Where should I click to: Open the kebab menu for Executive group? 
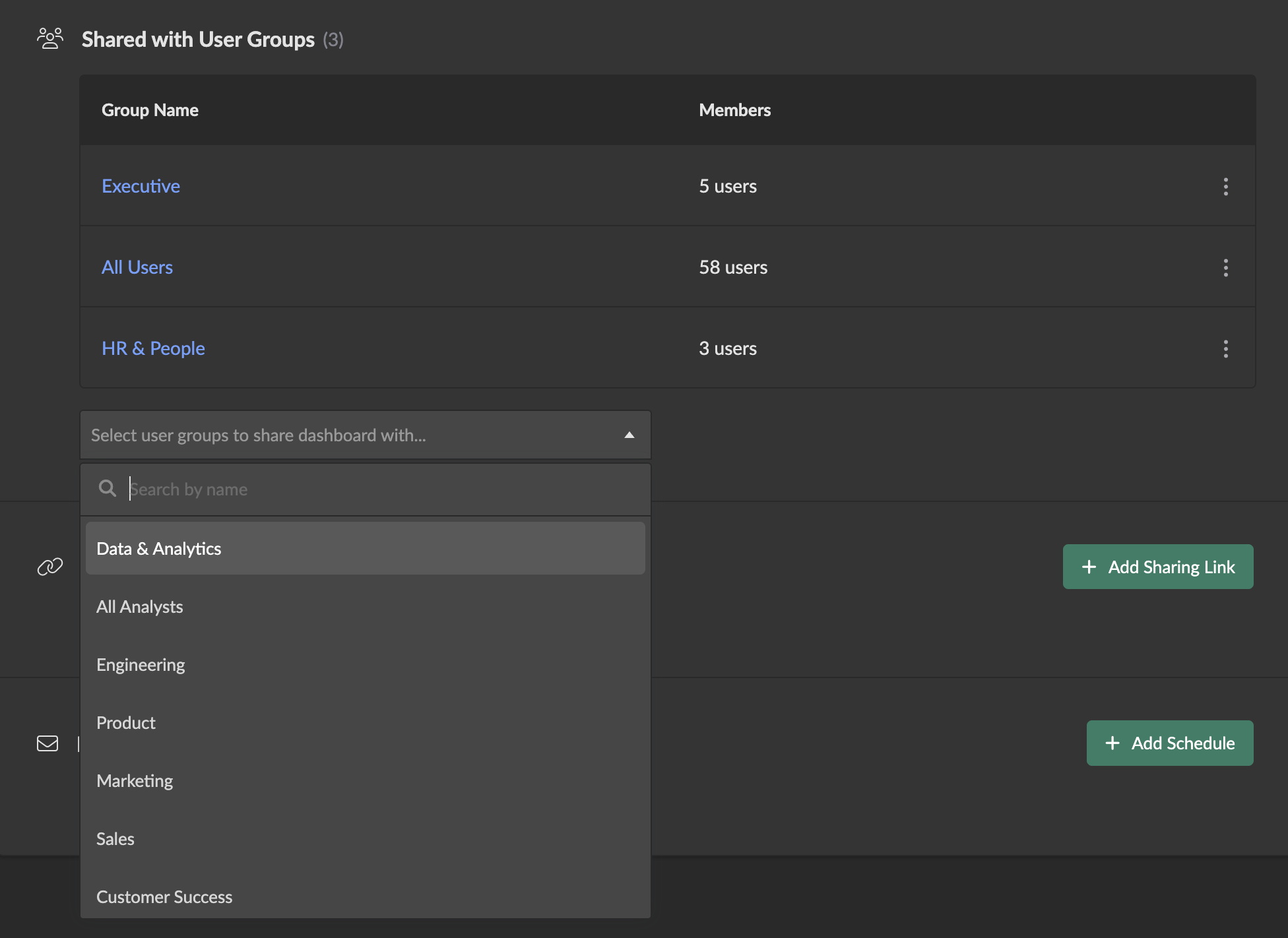[x=1225, y=187]
